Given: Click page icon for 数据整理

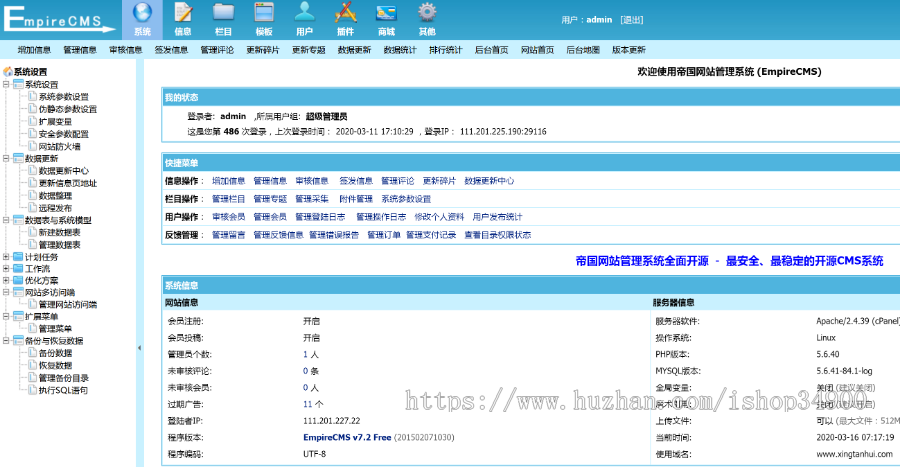Looking at the screenshot, I should pyautogui.click(x=33, y=196).
